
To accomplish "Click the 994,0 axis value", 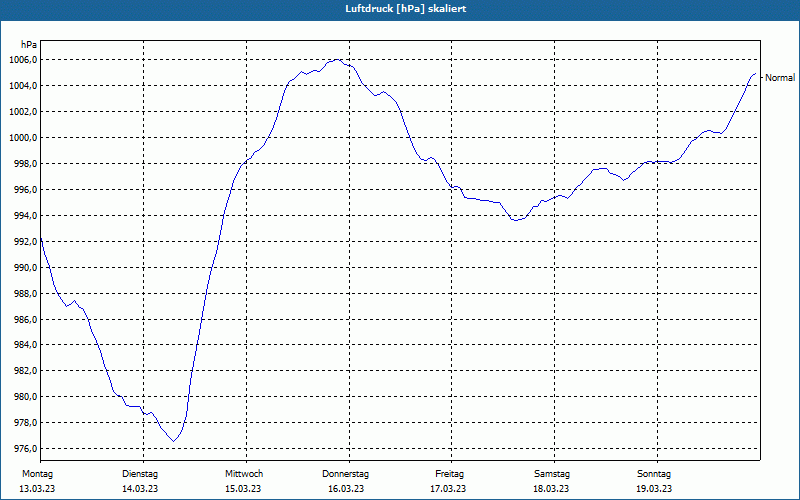I will [x=25, y=216].
